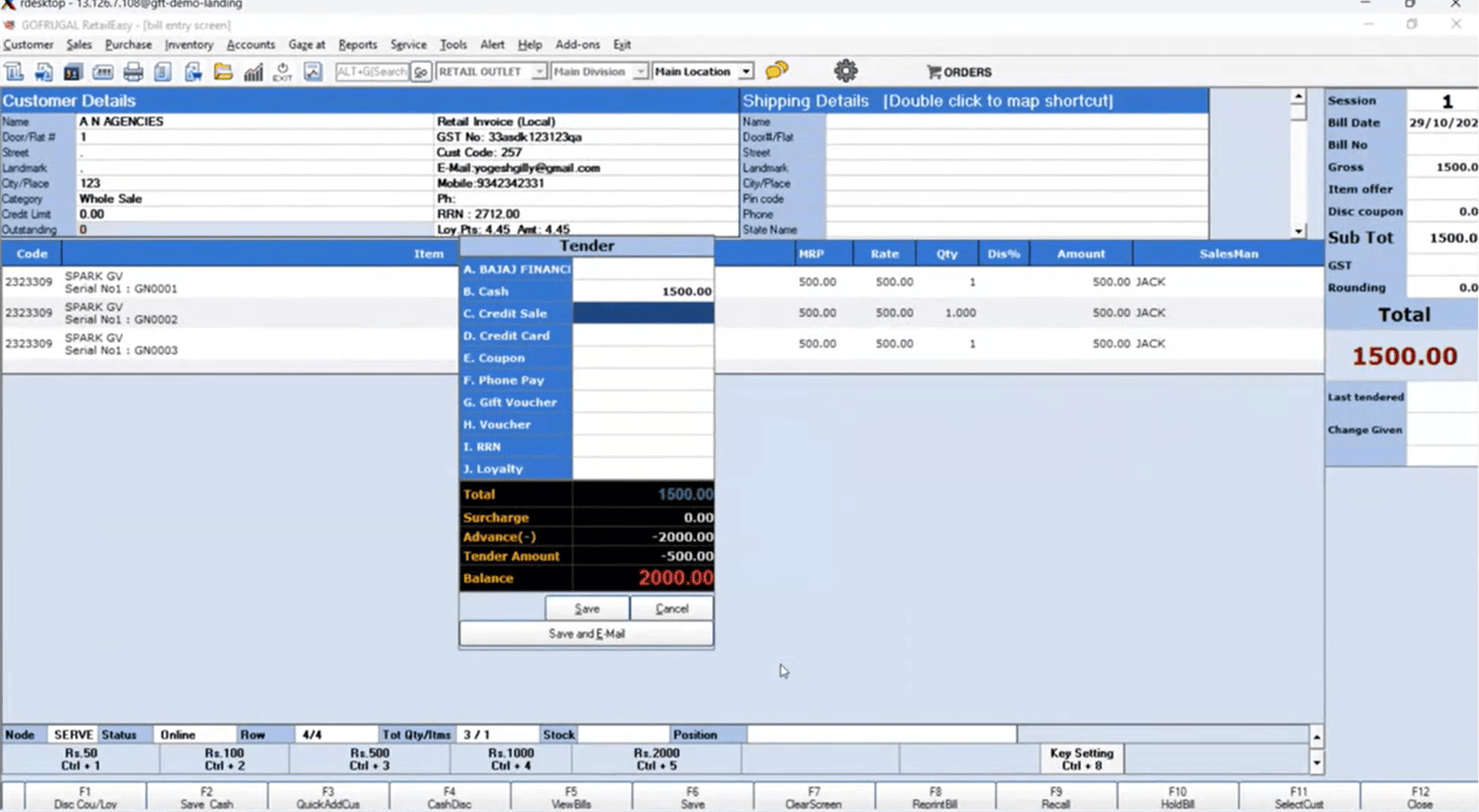This screenshot has width=1479, height=812.
Task: Click the Rs.500 quick cash button
Action: click(x=370, y=759)
